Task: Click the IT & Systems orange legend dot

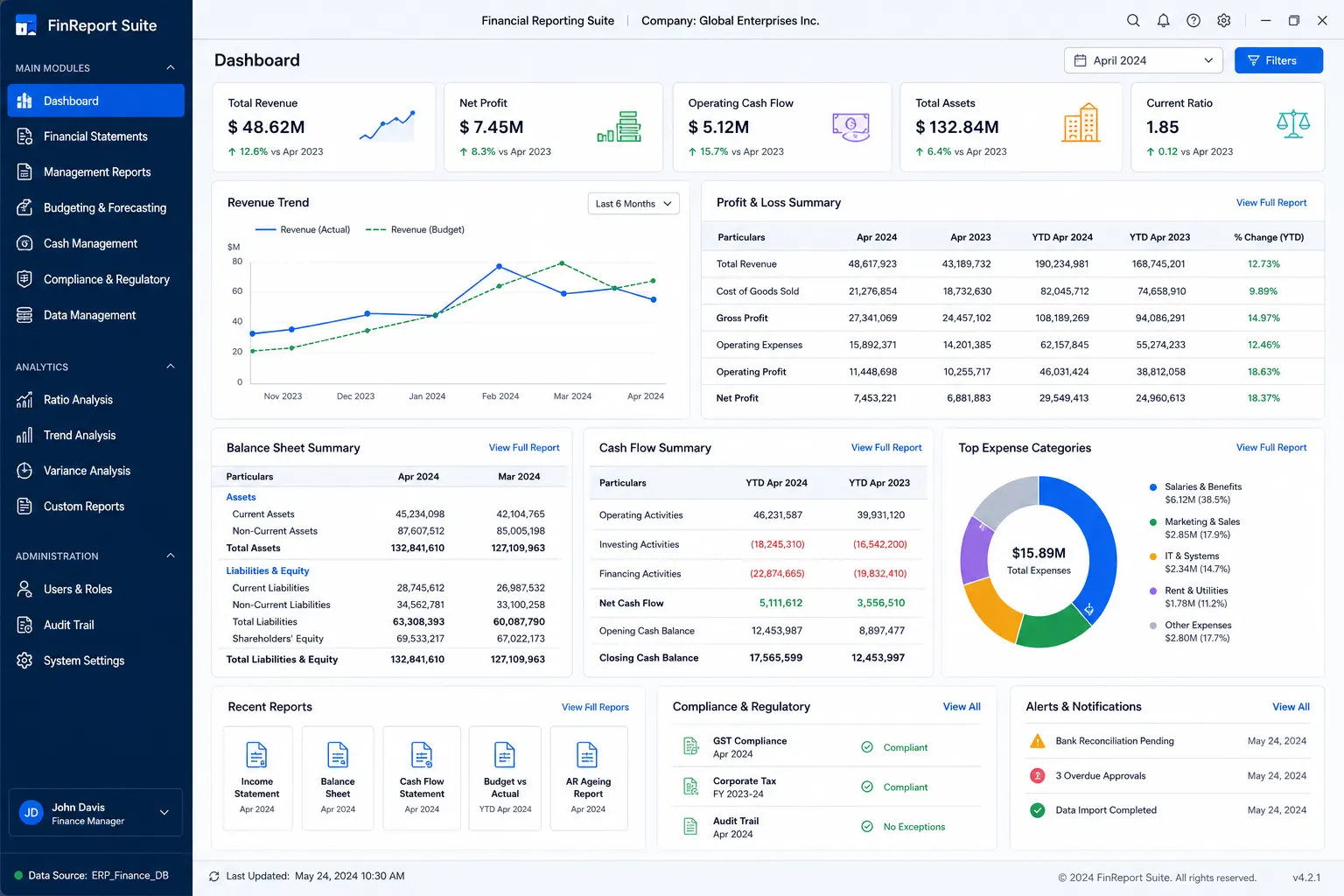Action: (1153, 556)
